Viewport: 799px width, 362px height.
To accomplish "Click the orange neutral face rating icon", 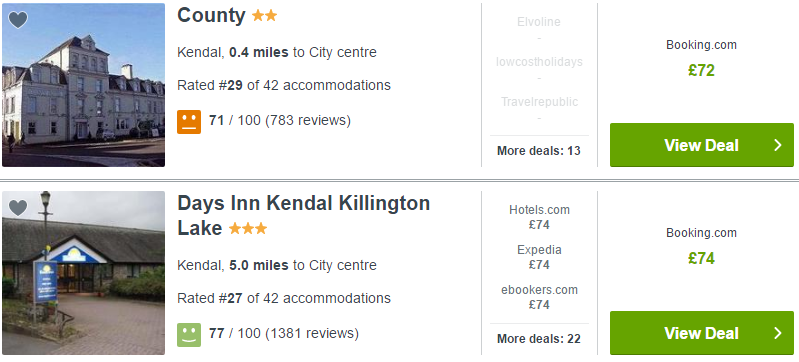I will (x=189, y=122).
